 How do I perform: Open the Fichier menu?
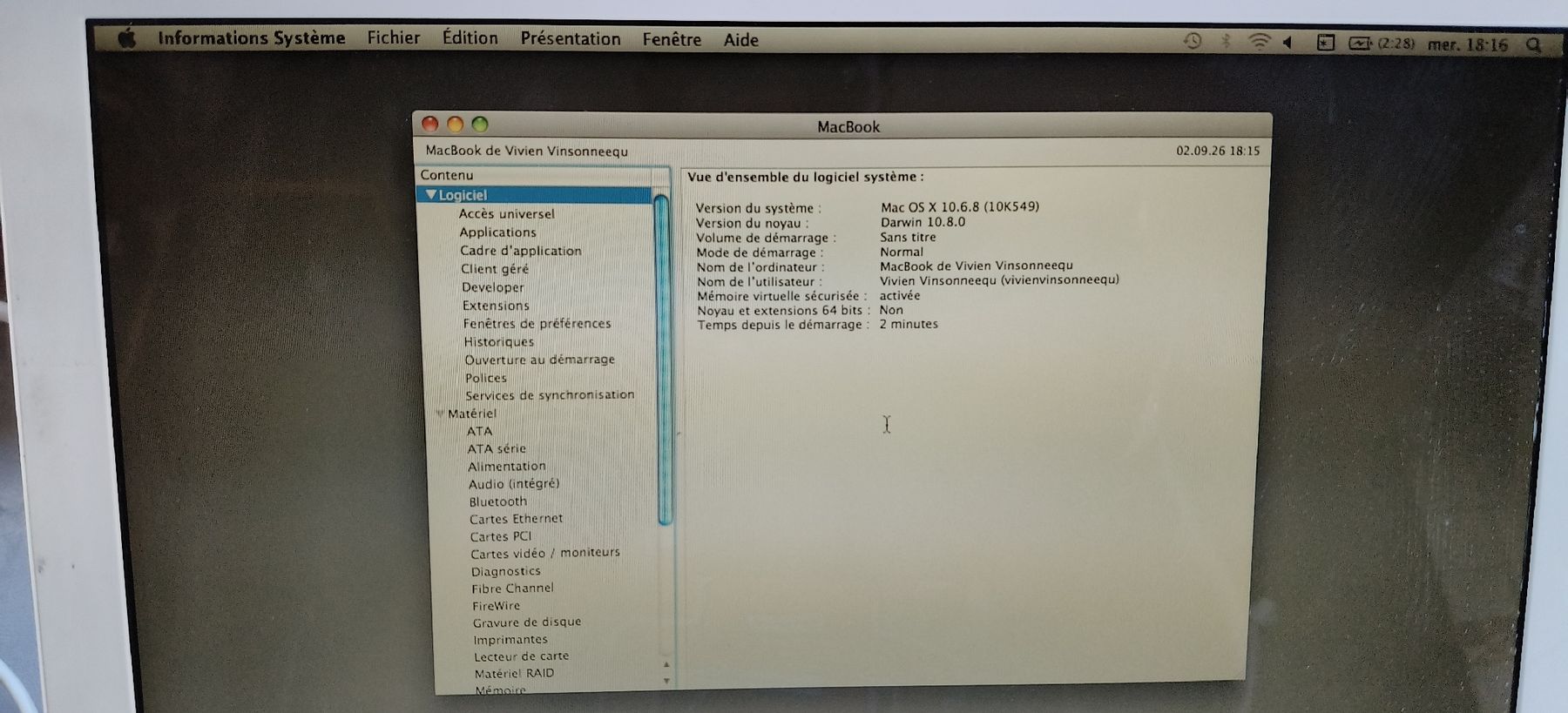(x=393, y=37)
